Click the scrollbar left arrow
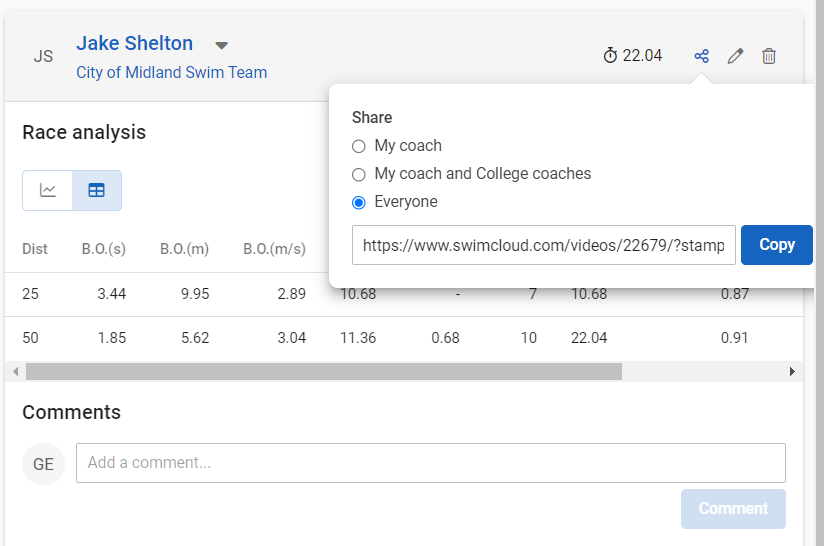 coord(15,372)
